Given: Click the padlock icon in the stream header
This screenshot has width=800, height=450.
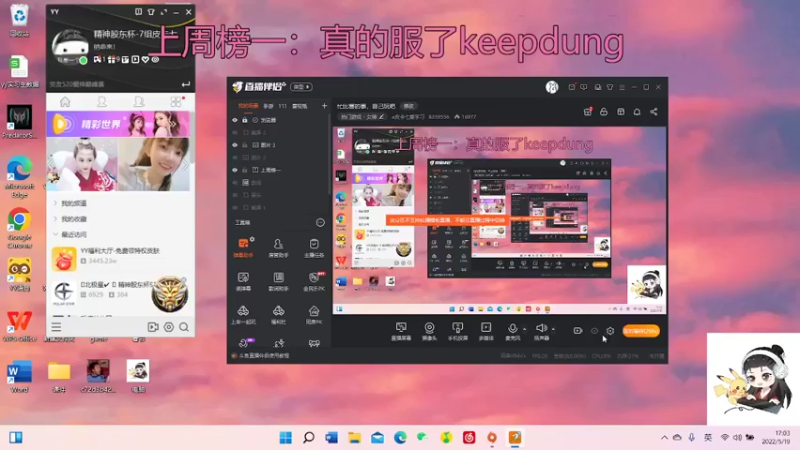Looking at the screenshot, I should (x=604, y=112).
